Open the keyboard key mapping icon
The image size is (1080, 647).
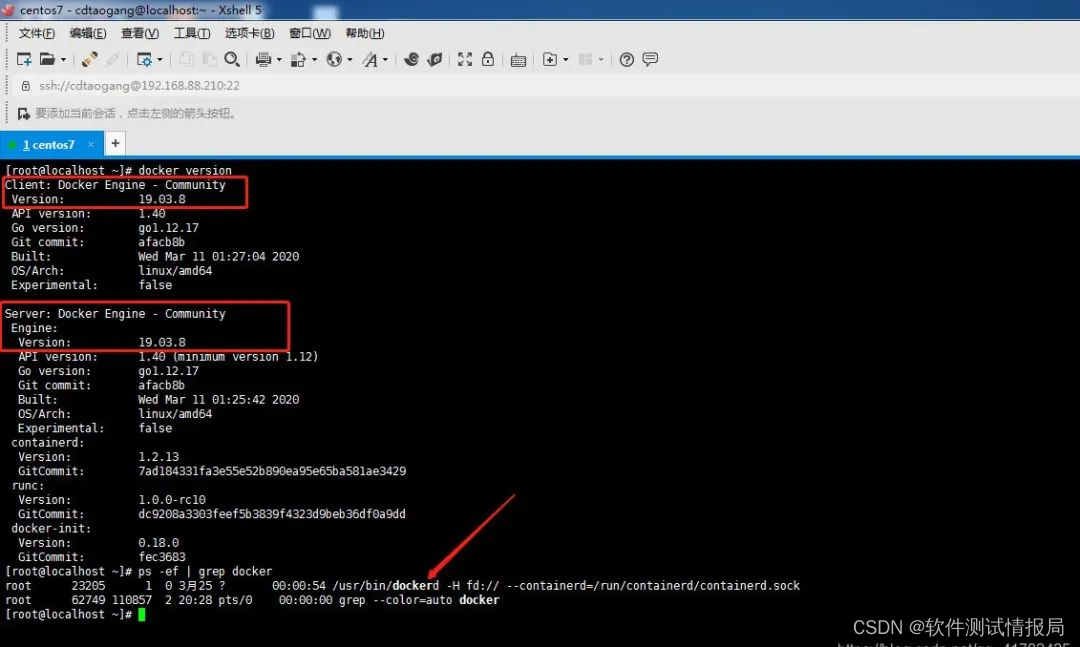tap(519, 61)
